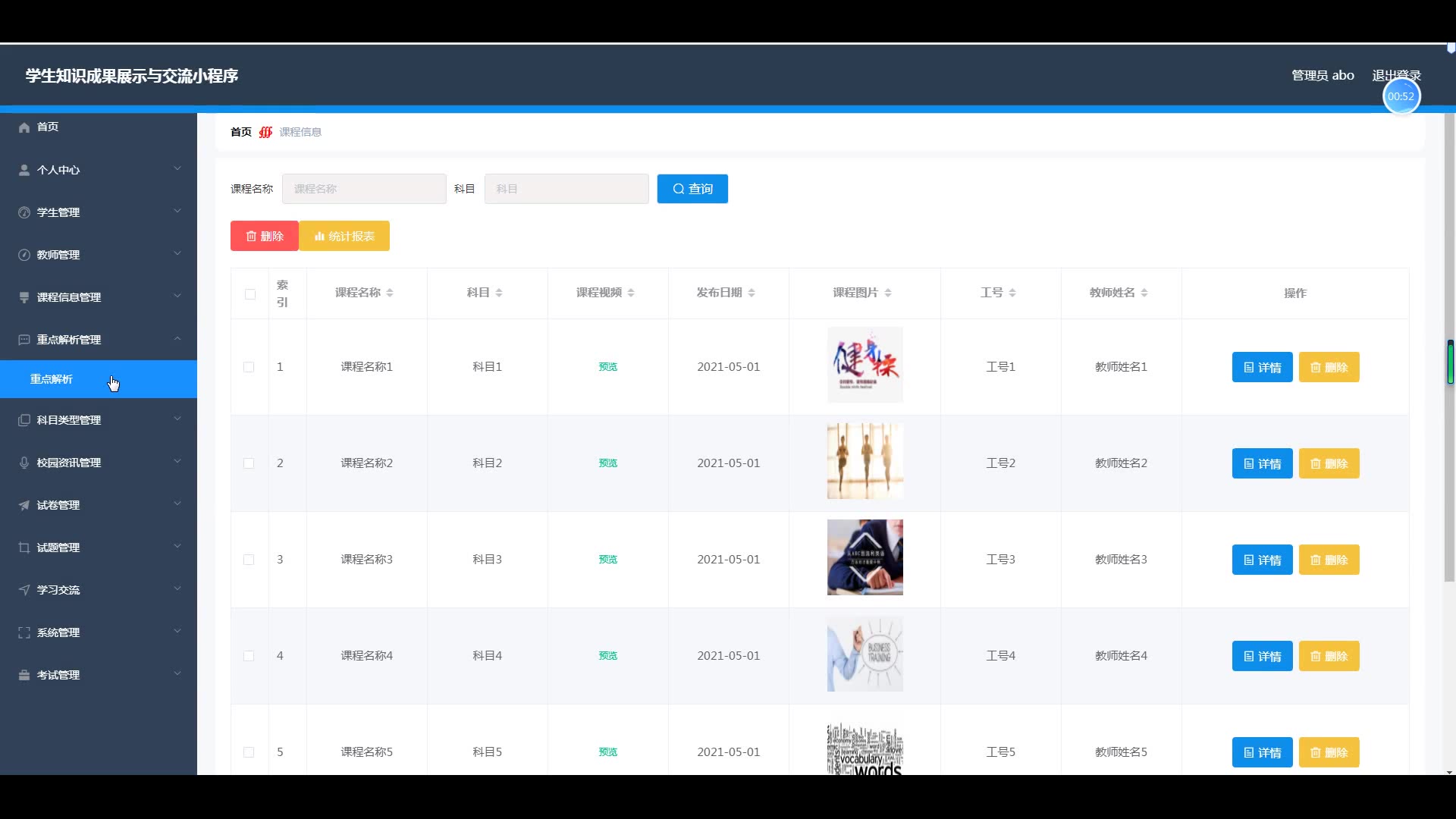This screenshot has height=819, width=1456.
Task: Click the timer bubble showing 00:52
Action: tap(1401, 96)
